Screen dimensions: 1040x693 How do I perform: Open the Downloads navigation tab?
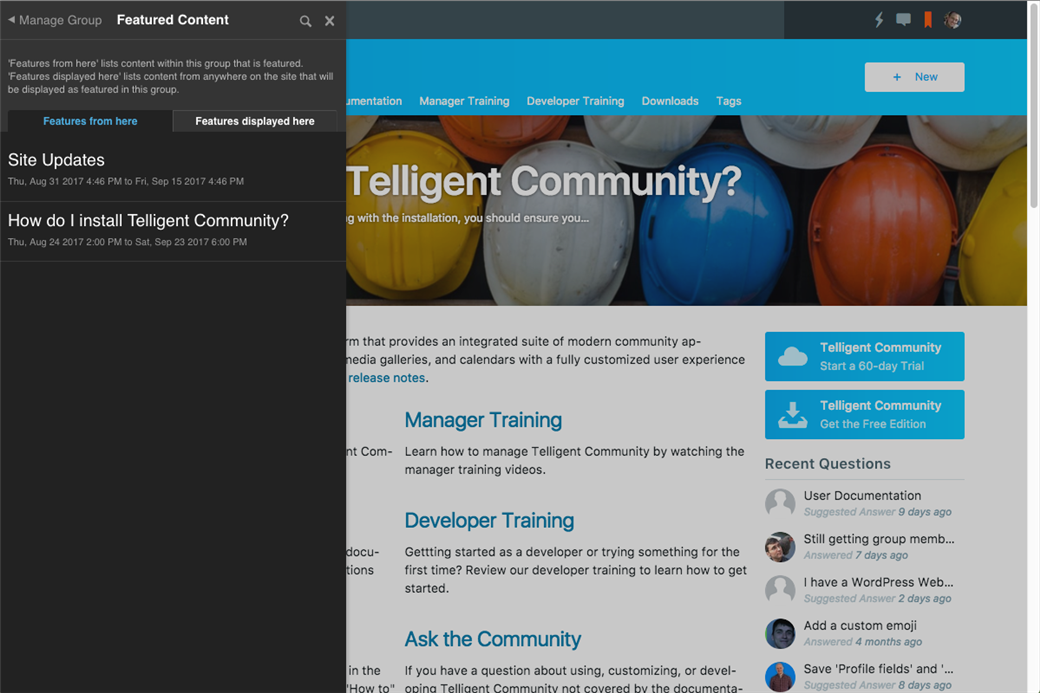(x=670, y=101)
